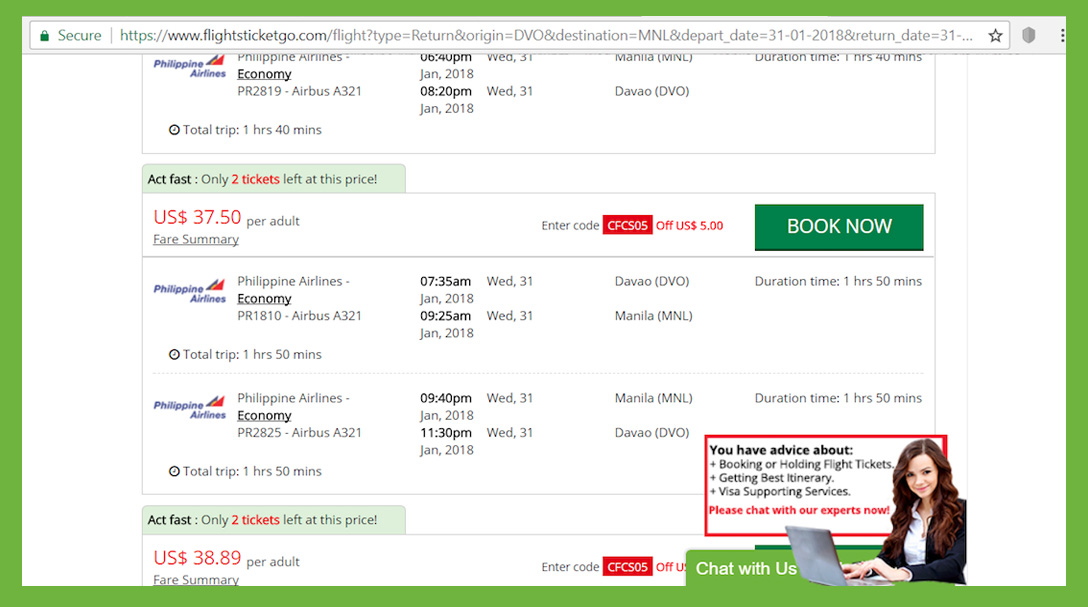This screenshot has height=607, width=1088.
Task: Open the Chat with Us widget
Action: click(x=746, y=569)
